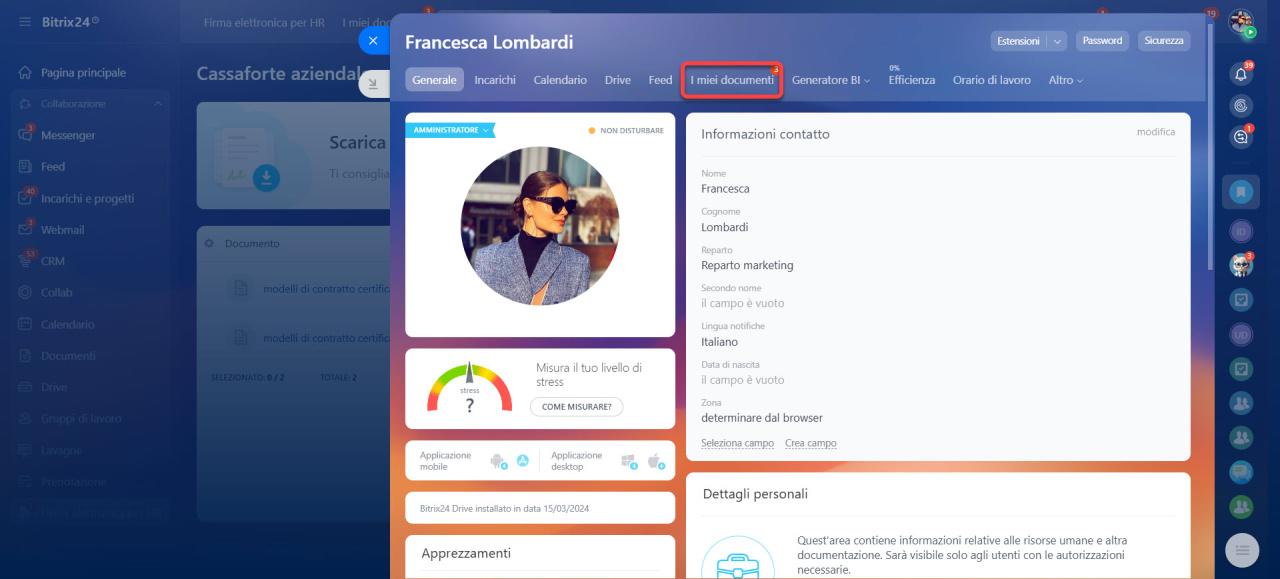Open CRM in the left sidebar
This screenshot has width=1280, height=579.
(x=53, y=261)
